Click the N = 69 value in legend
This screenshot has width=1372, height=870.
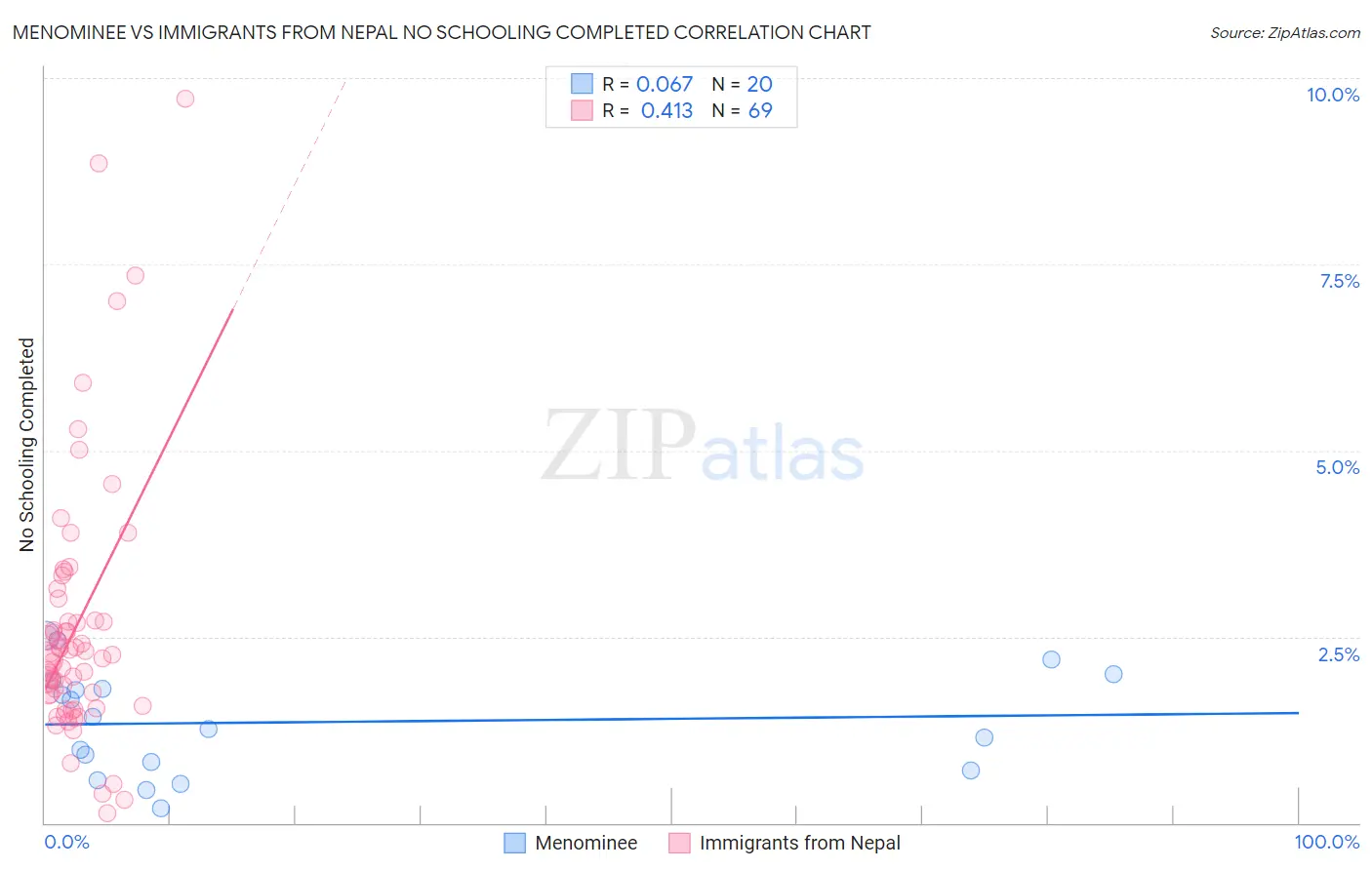coord(743,110)
